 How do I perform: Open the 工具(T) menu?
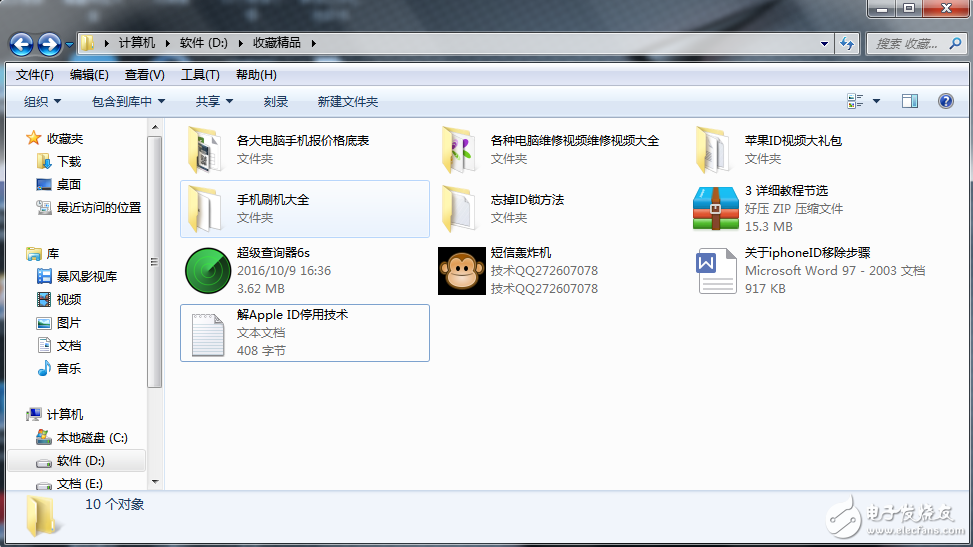(200, 75)
